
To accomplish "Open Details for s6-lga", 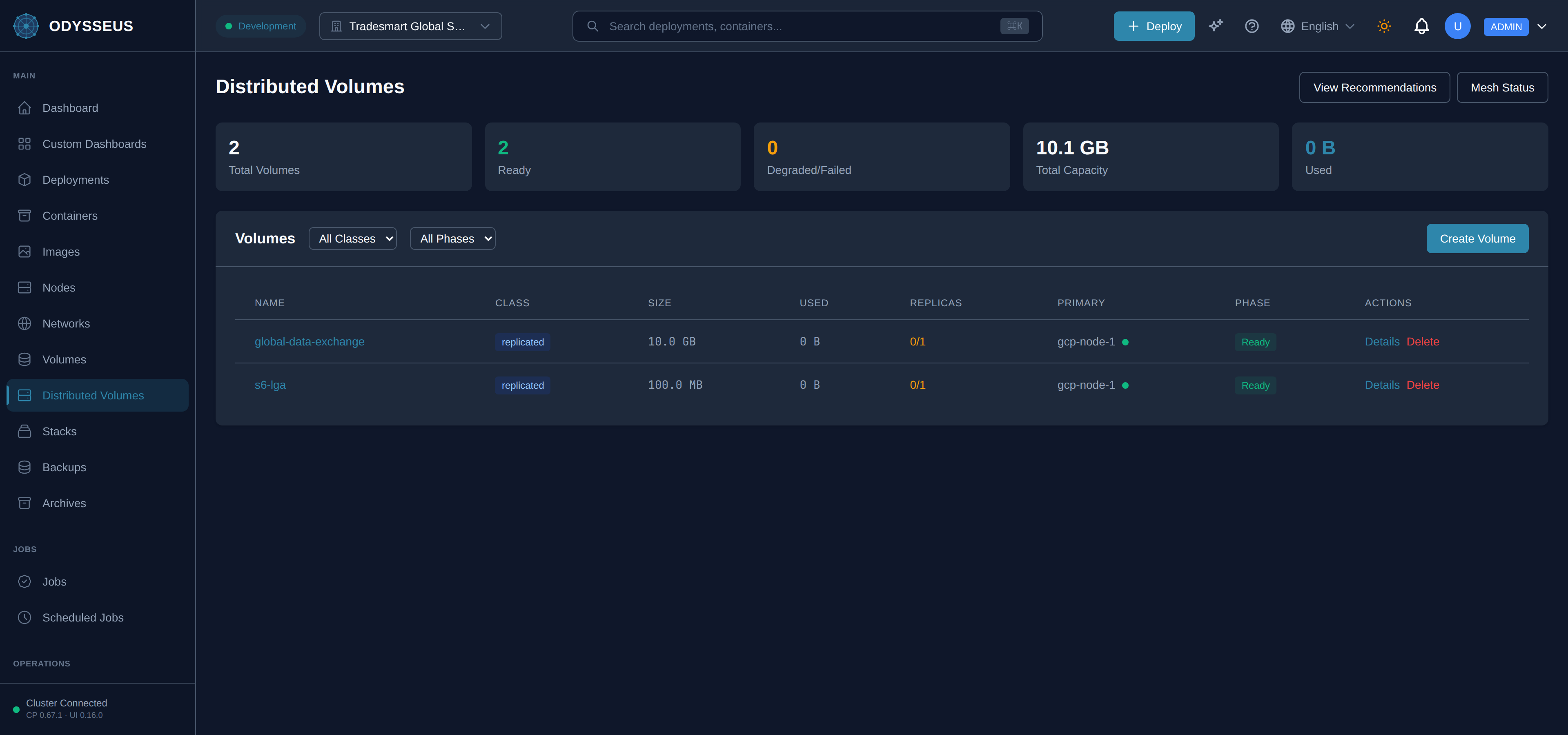I will click(1382, 385).
